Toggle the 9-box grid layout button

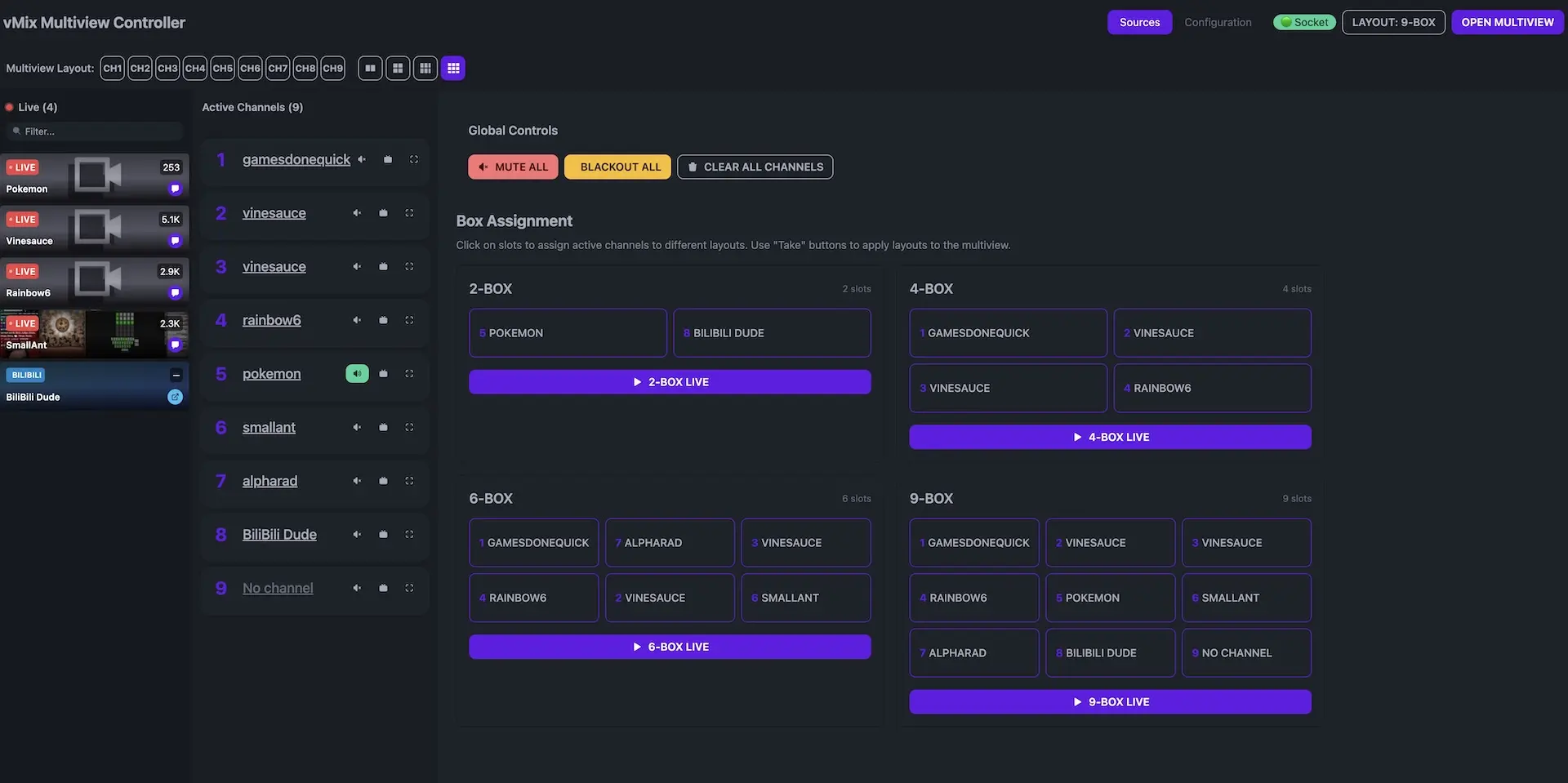453,69
